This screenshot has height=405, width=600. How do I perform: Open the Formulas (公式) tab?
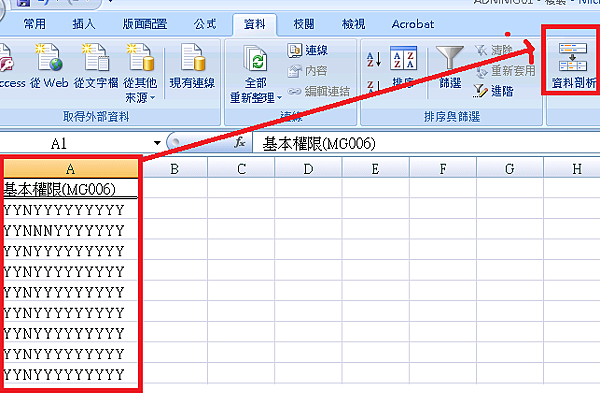(205, 24)
